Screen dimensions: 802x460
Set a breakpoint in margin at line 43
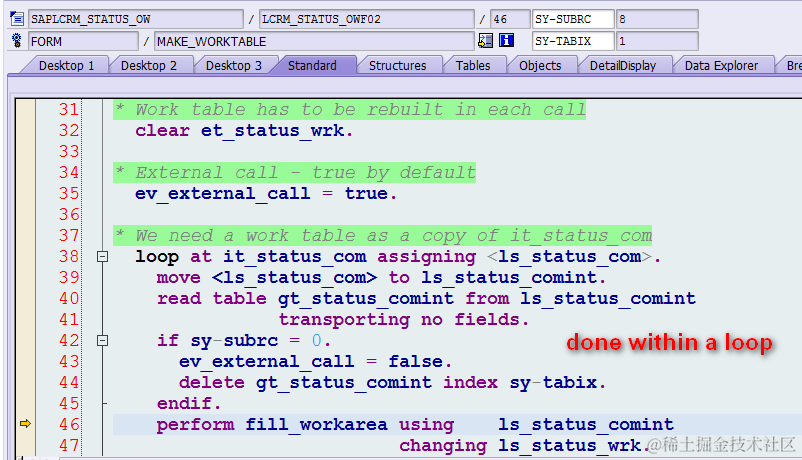(x=26, y=362)
